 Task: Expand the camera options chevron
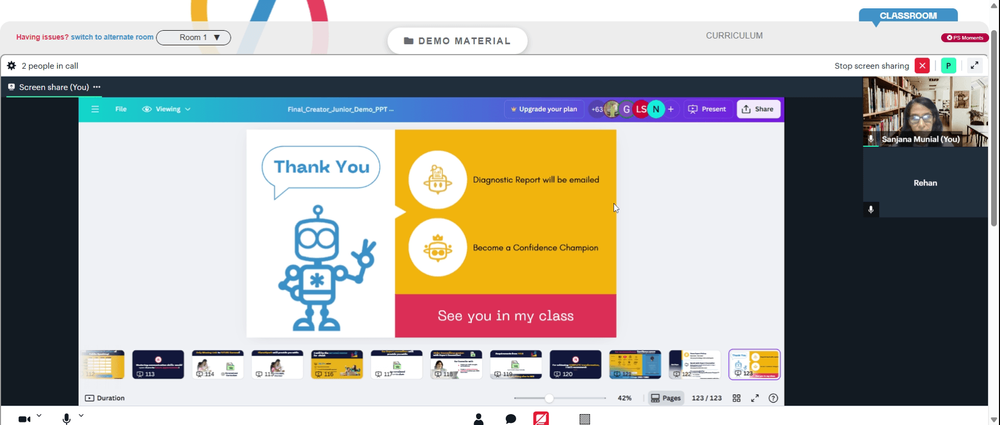pyautogui.click(x=39, y=415)
